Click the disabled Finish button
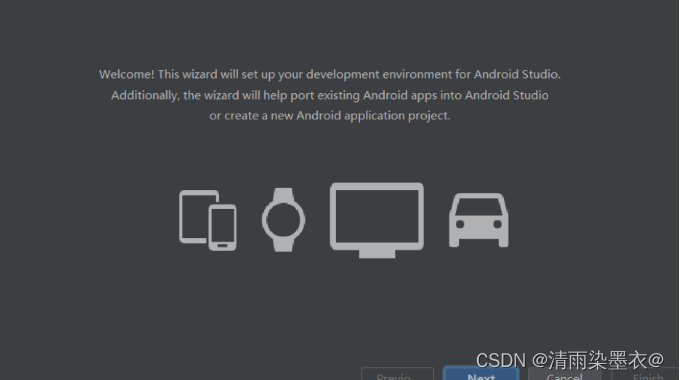680x380 pixels. (x=645, y=374)
